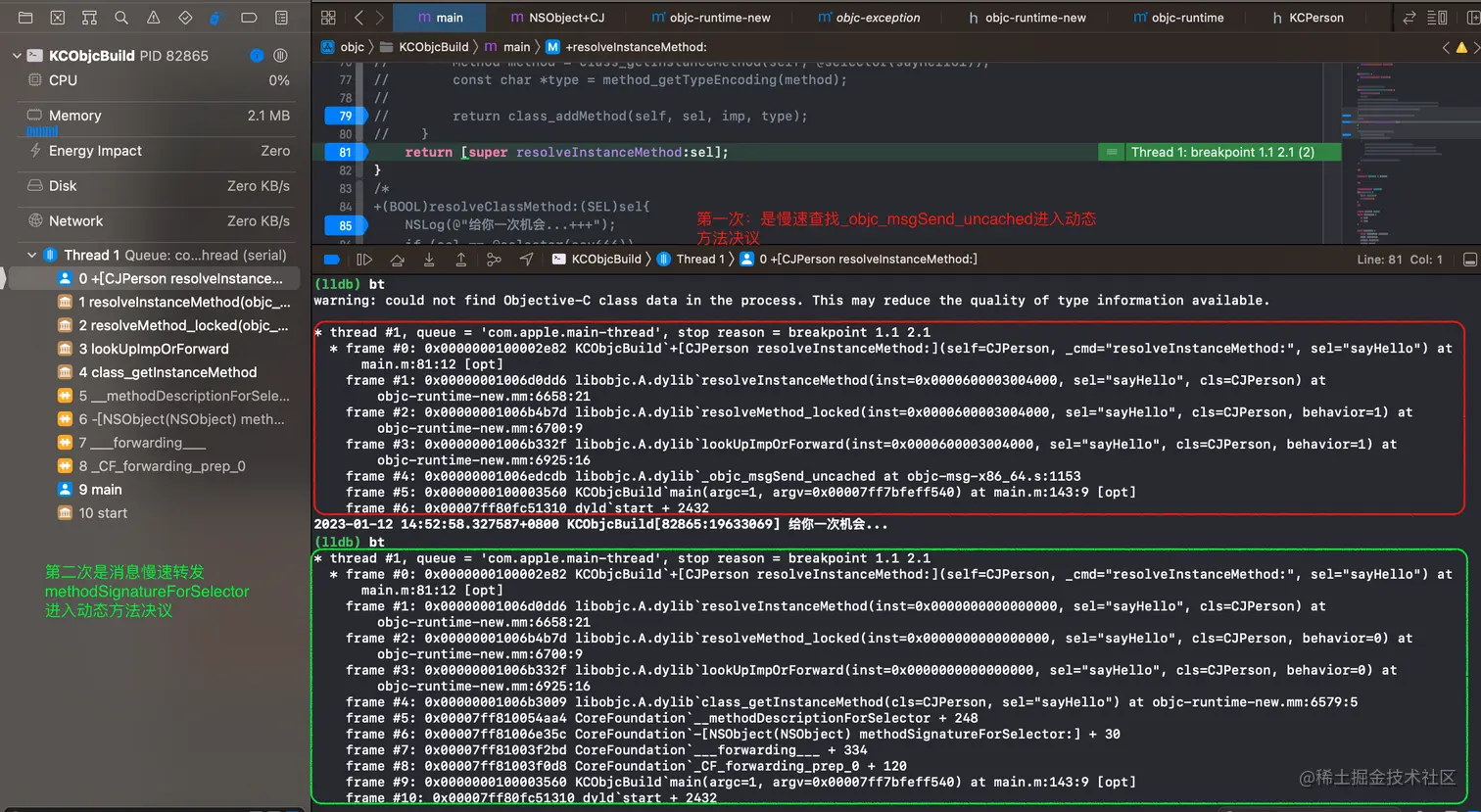This screenshot has height=812, width=1481.
Task: Open the Source Control navigator
Action: (58, 18)
